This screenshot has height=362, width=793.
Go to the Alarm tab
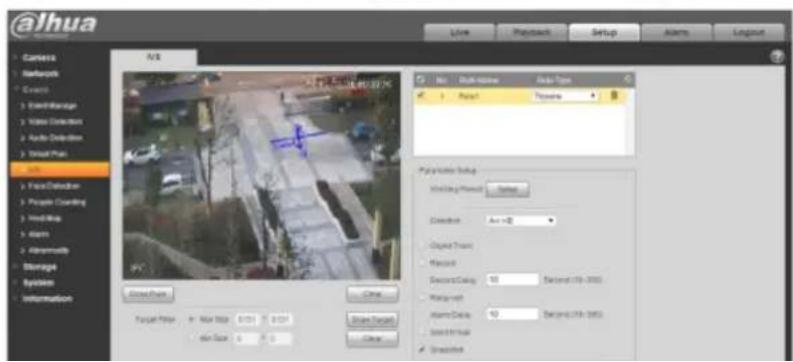tap(676, 32)
